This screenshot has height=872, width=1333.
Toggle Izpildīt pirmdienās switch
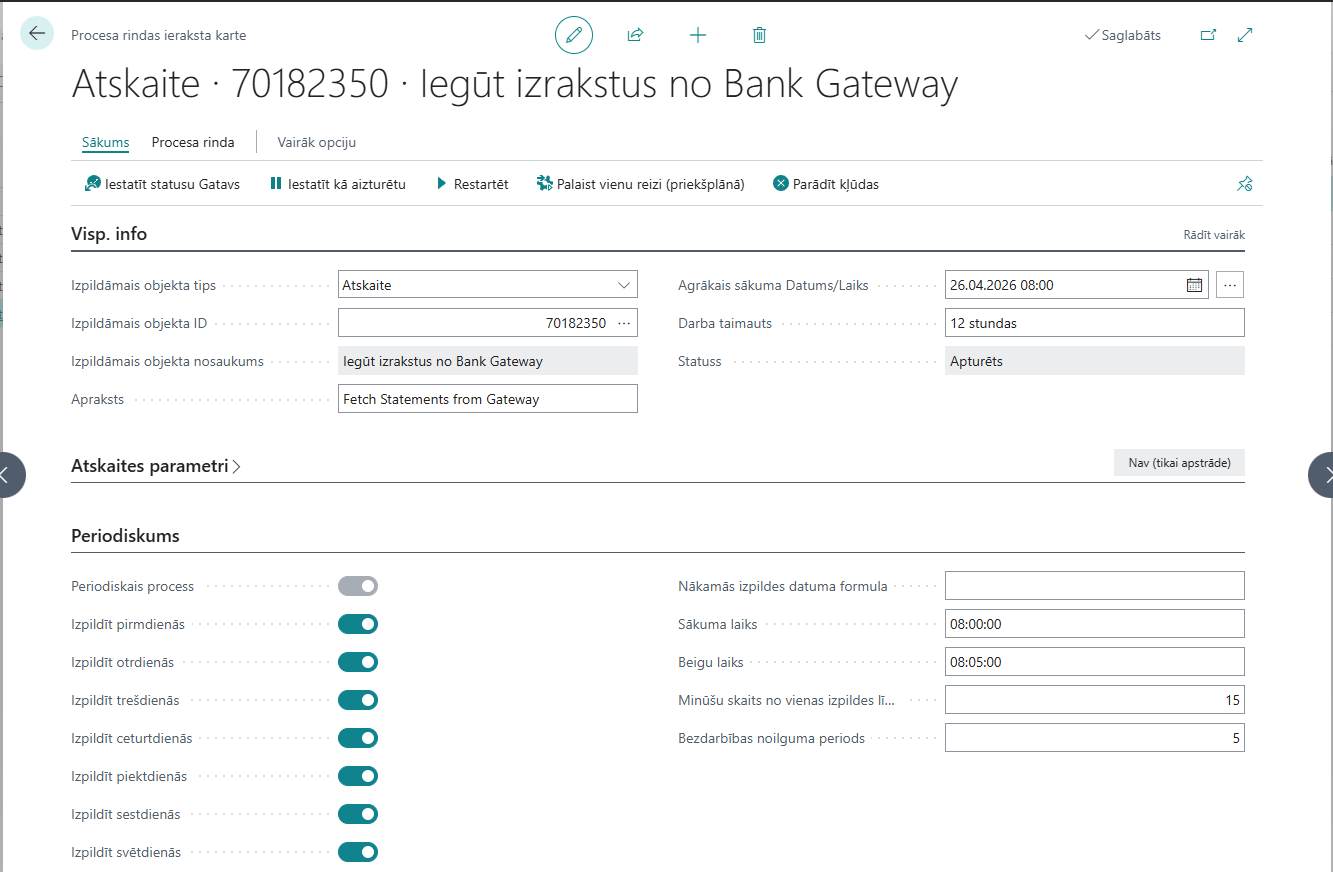[x=358, y=624]
